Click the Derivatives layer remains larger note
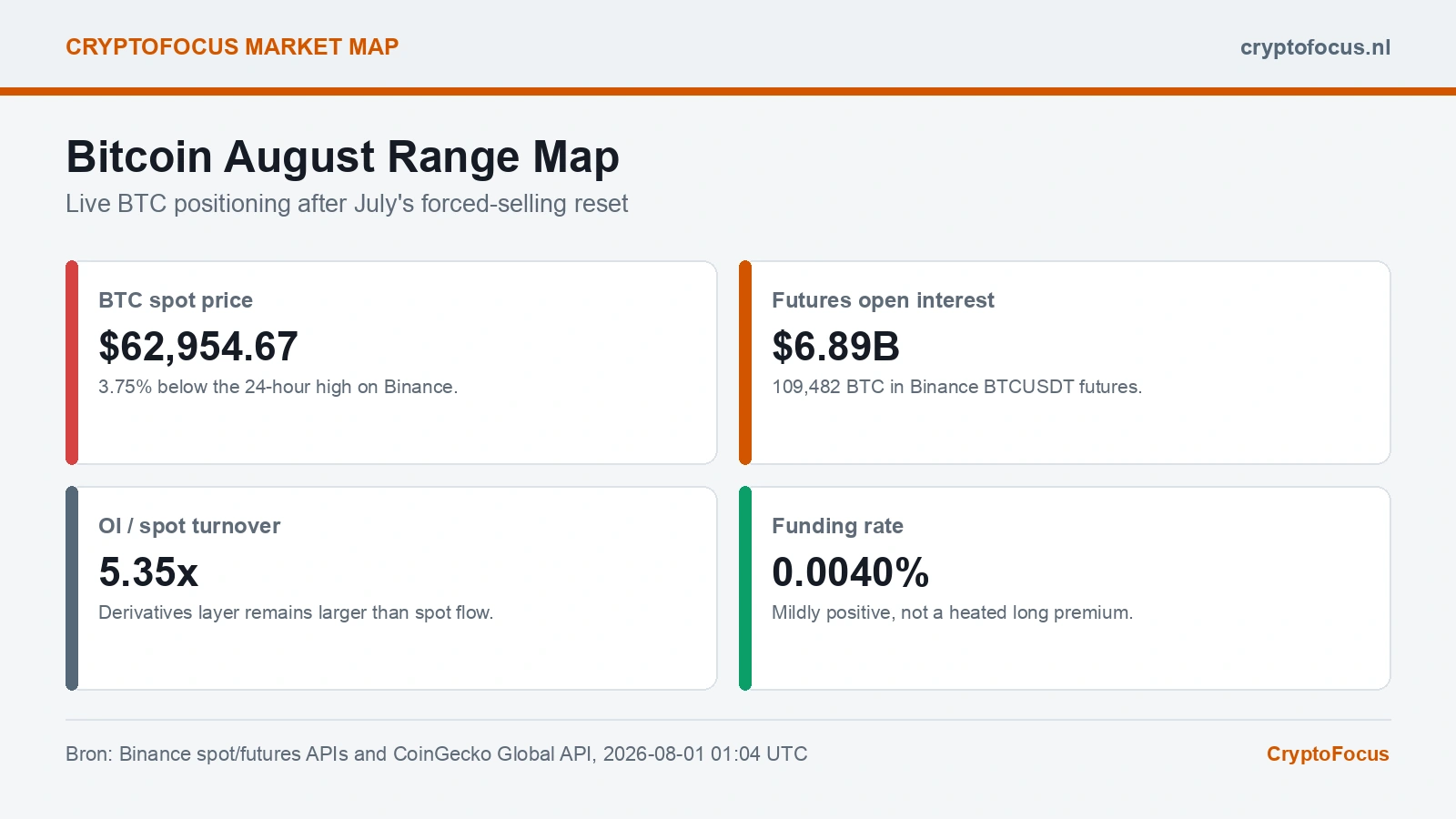 296,612
